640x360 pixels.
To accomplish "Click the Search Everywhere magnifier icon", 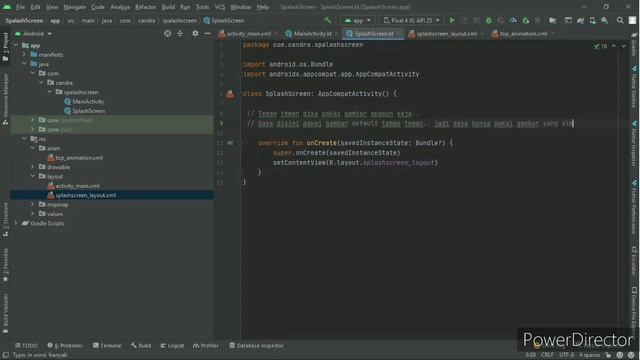I will (620, 20).
